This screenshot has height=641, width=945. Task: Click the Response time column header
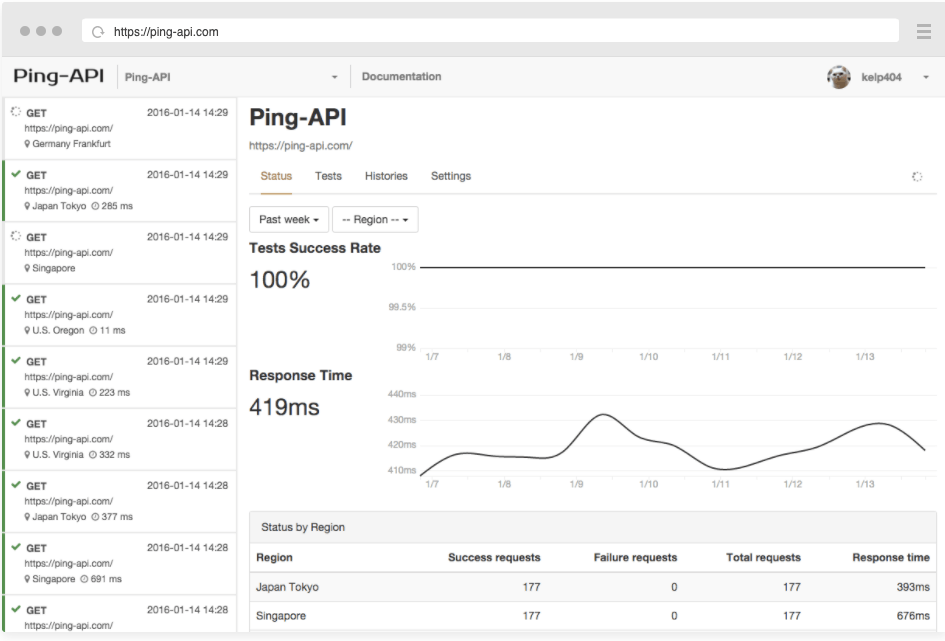pos(891,557)
